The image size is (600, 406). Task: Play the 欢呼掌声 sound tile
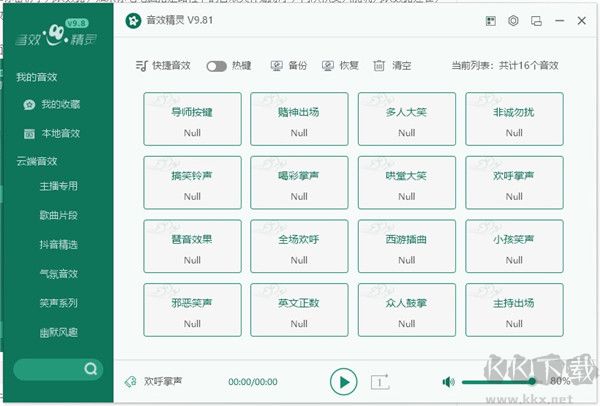click(x=514, y=183)
